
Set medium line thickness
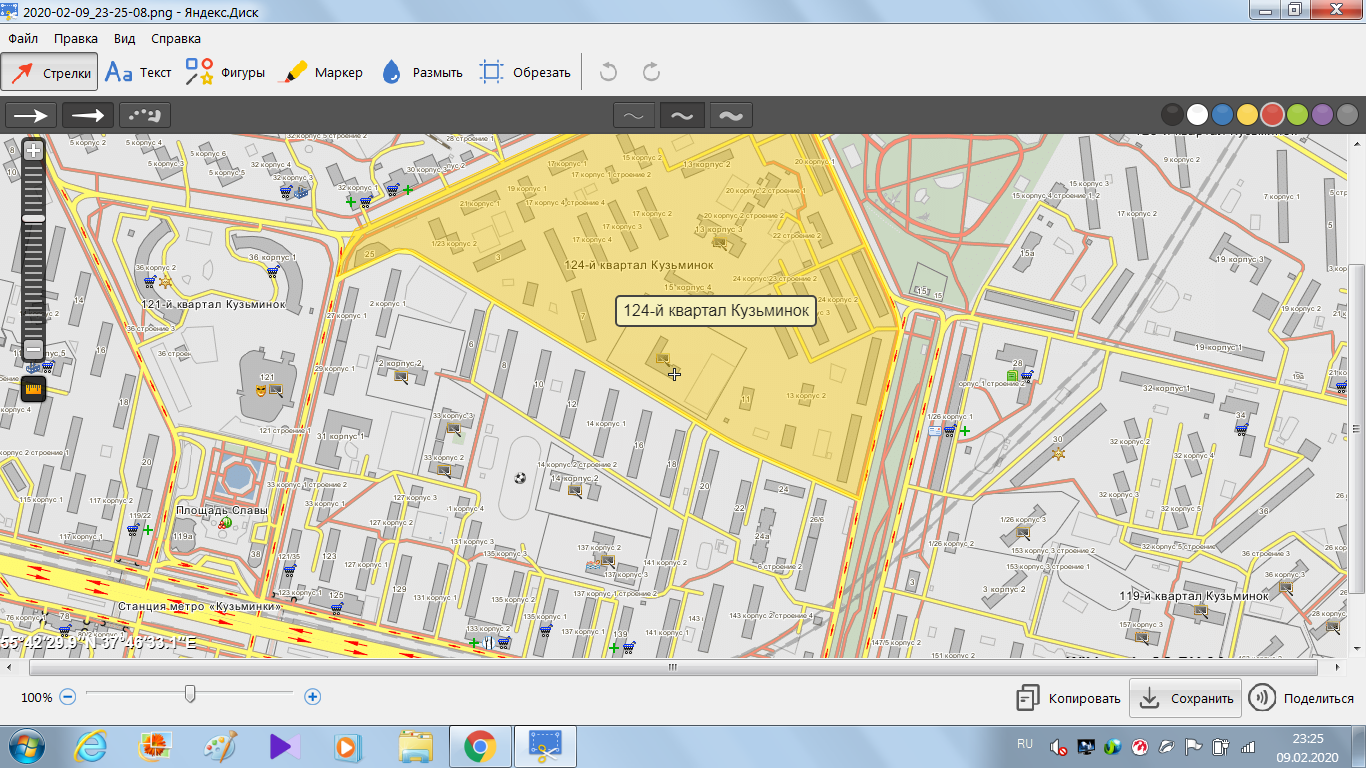(x=682, y=116)
